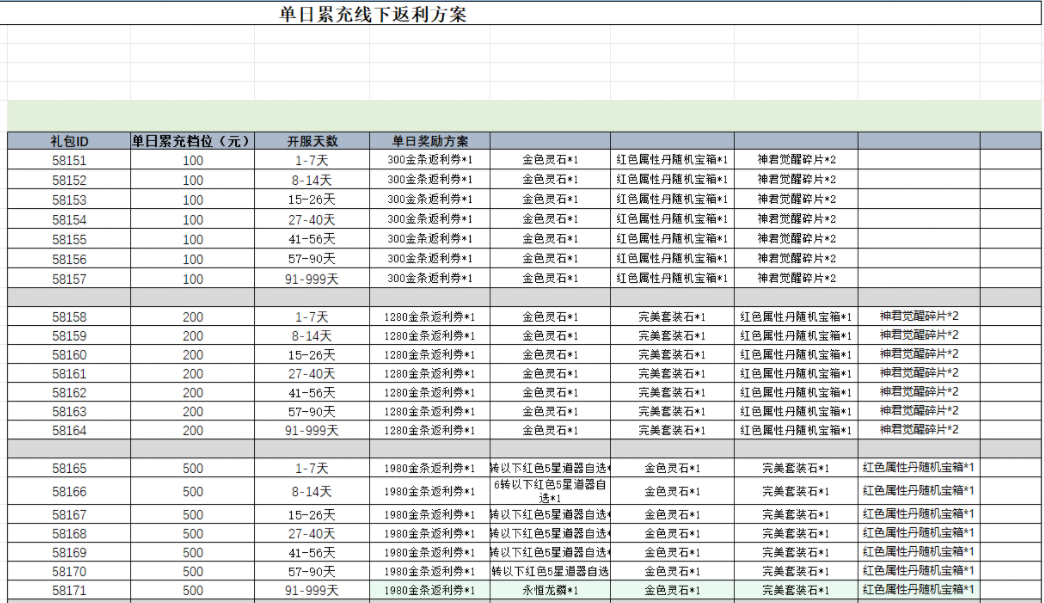Click the 58158 ID cell

[69, 317]
